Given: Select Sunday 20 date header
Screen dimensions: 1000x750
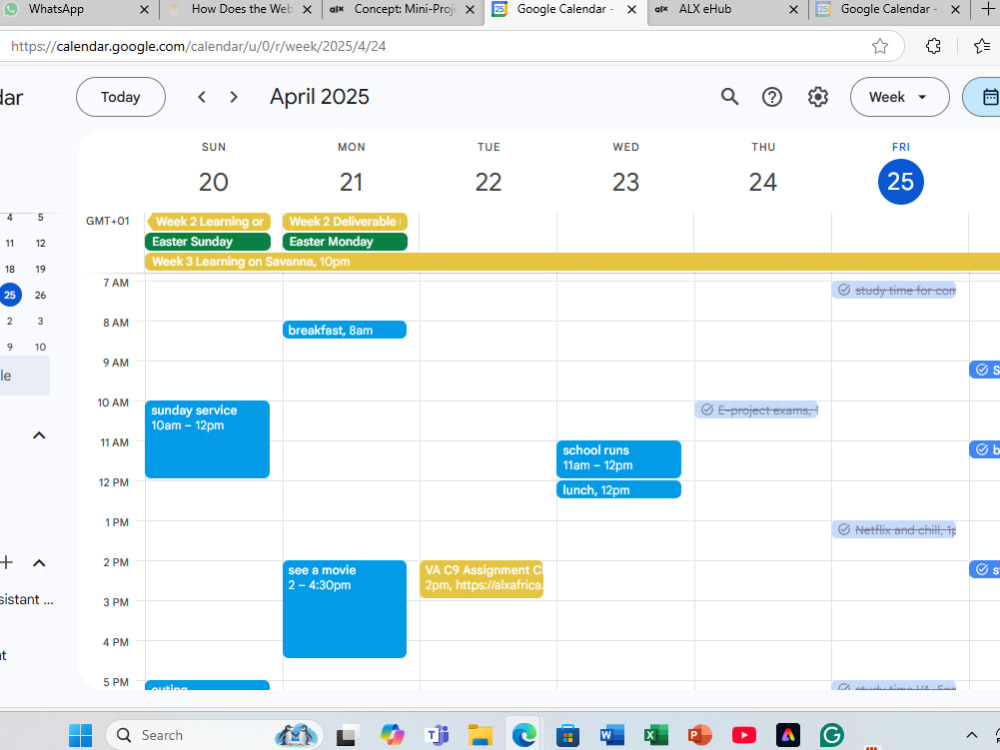Looking at the screenshot, I should click(213, 182).
